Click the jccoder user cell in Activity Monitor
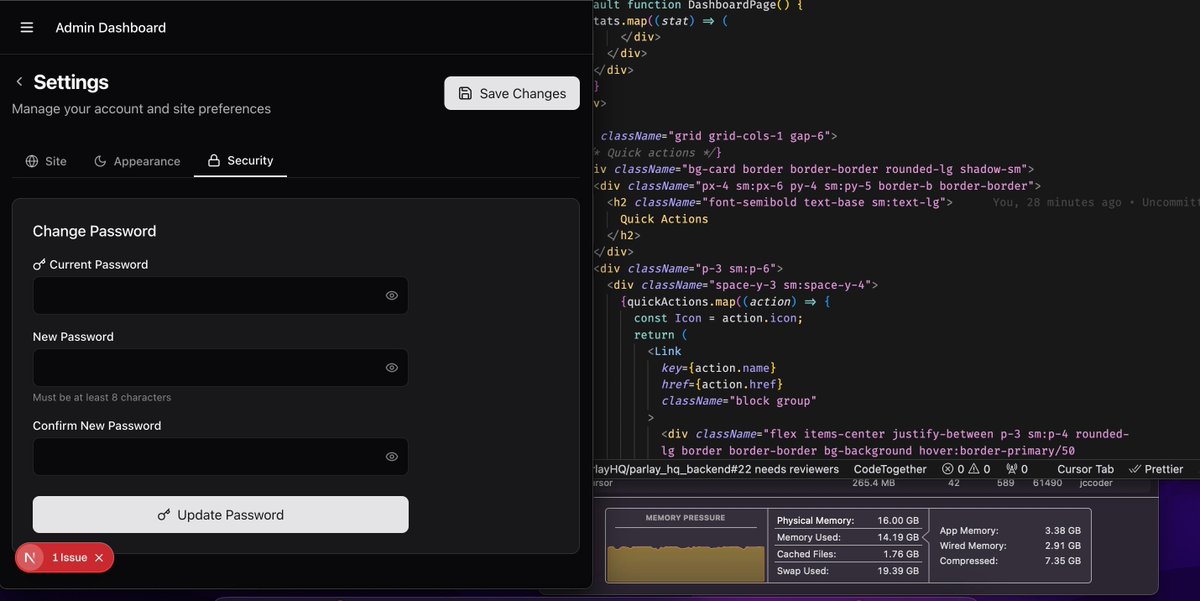Viewport: 1200px width, 601px height. [1096, 483]
